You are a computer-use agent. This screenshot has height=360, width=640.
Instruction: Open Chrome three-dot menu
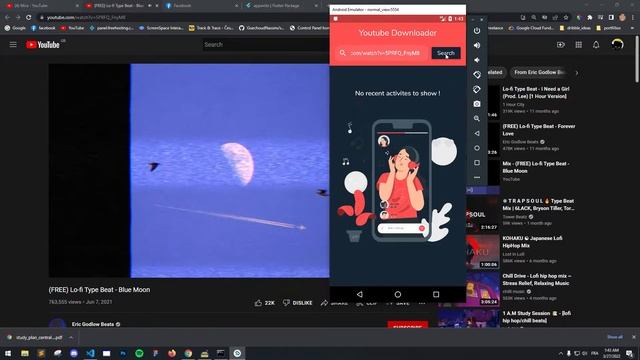(x=633, y=18)
